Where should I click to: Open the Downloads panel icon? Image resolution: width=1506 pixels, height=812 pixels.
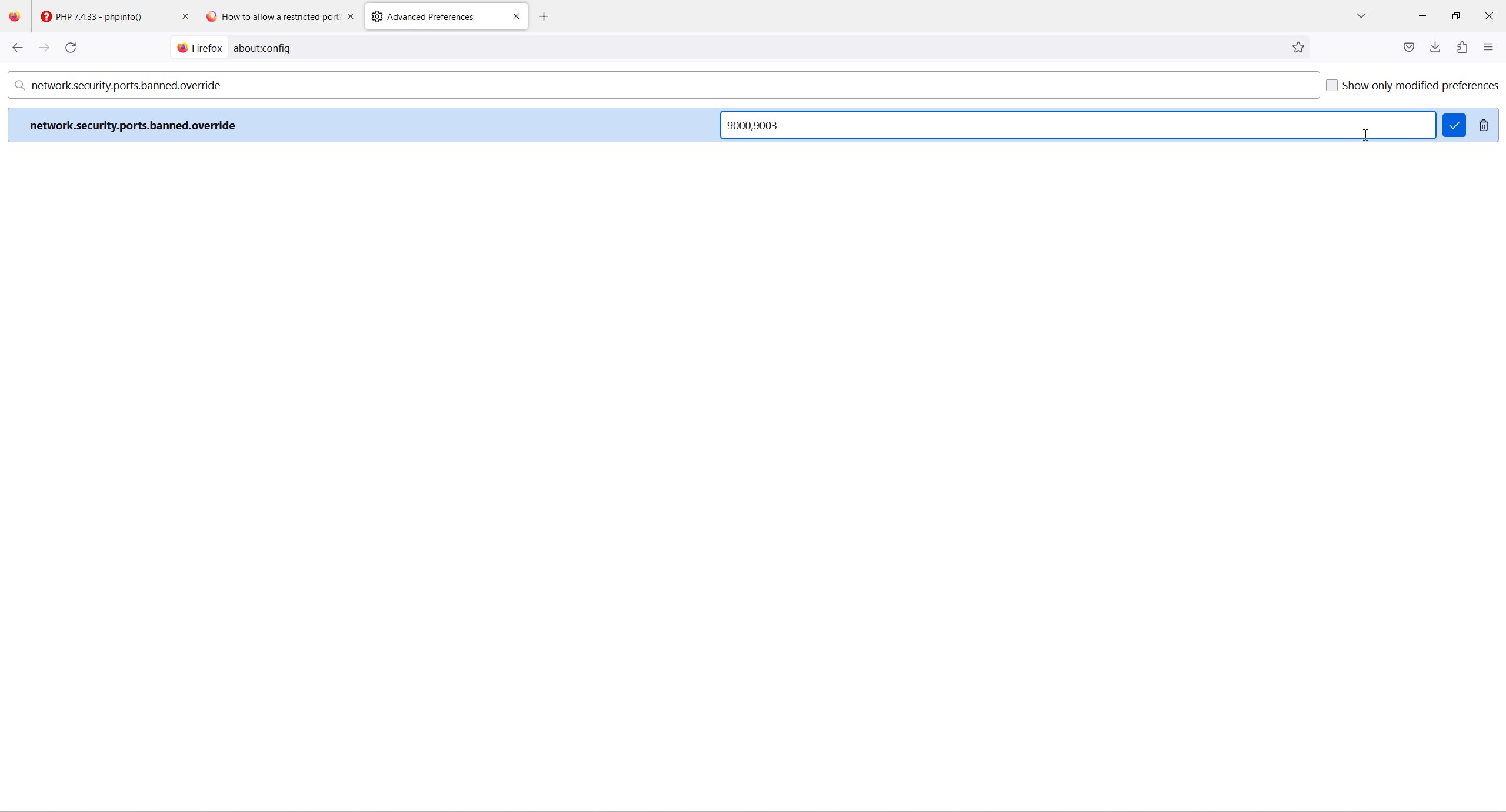[1435, 48]
